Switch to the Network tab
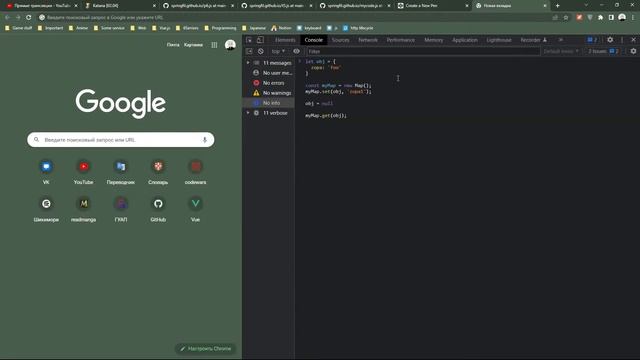This screenshot has width=640, height=360. 368,40
